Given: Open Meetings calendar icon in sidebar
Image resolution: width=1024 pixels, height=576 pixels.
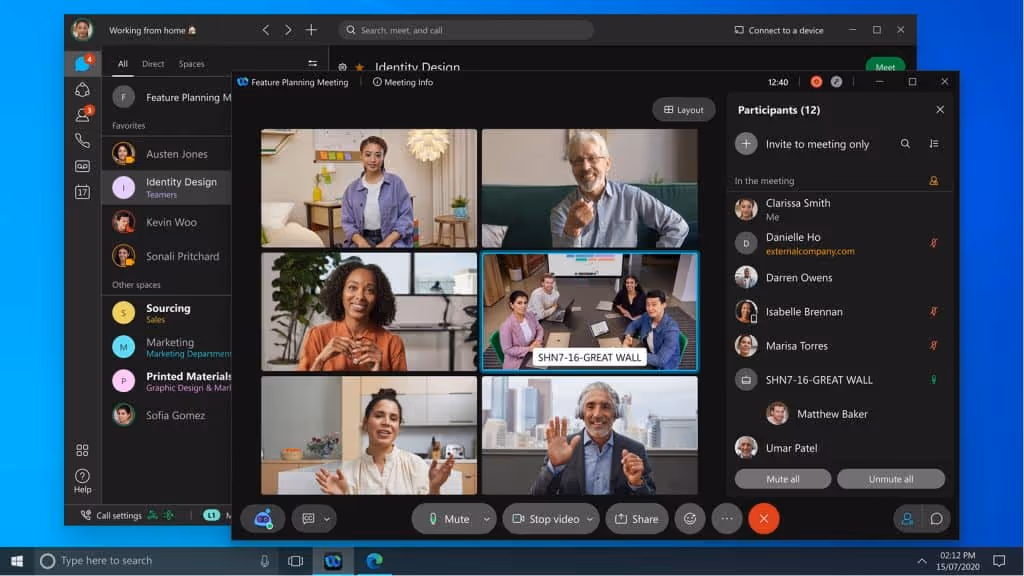Looking at the screenshot, I should (x=82, y=192).
